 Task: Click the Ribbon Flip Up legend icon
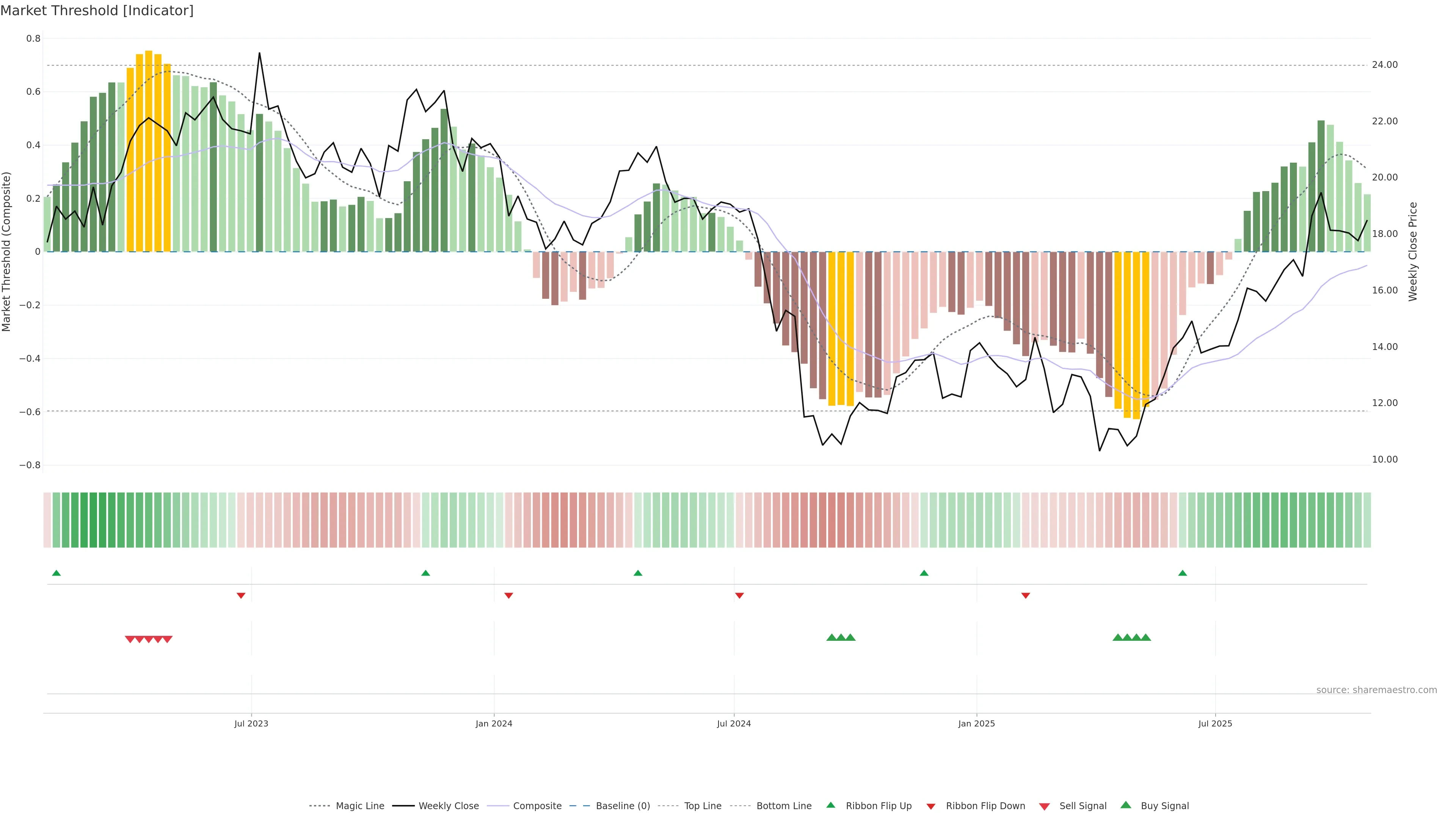830,805
